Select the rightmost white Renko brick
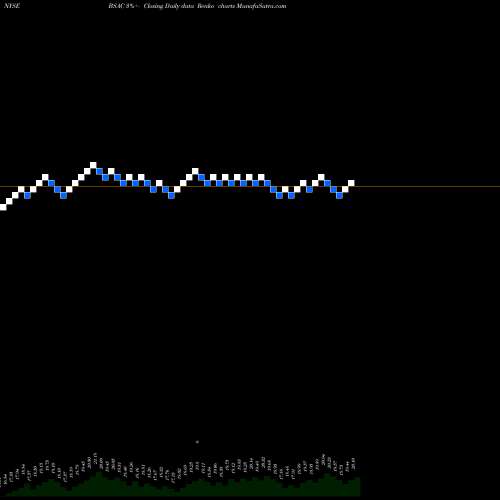This screenshot has height=500, width=500. (351, 183)
